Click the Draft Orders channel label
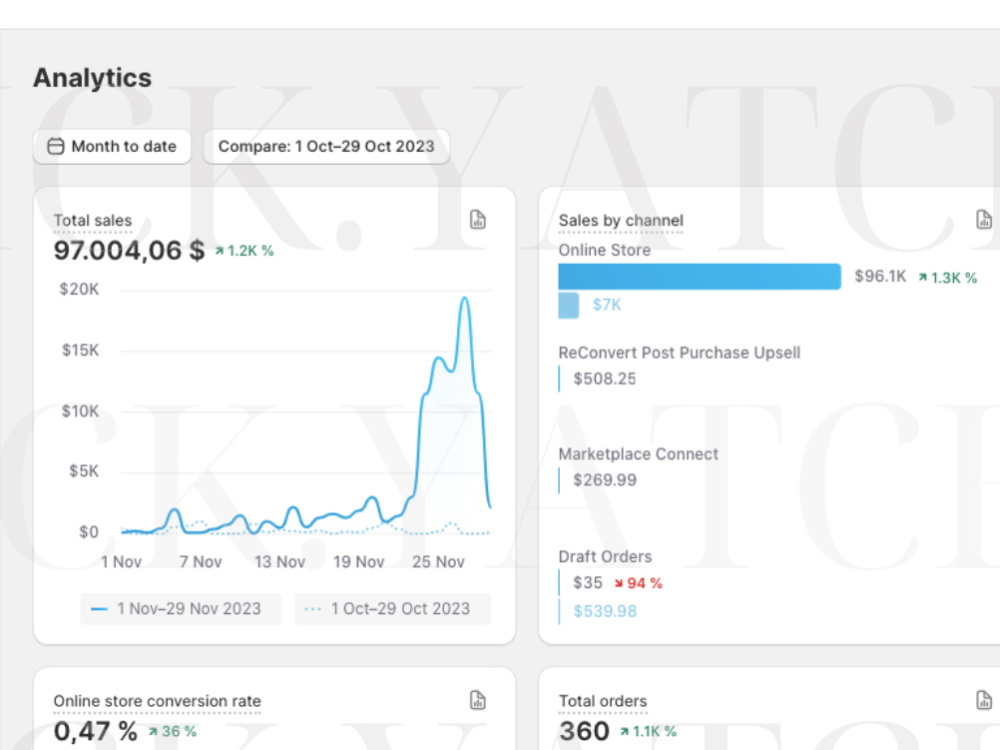The image size is (1000, 750). tap(605, 557)
